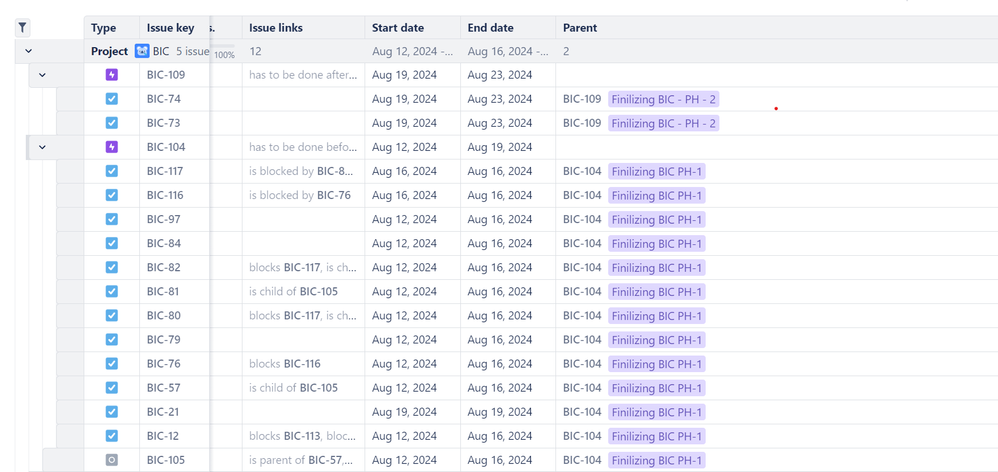Click the BIC project avatar icon
The height and width of the screenshot is (472, 998).
142,51
